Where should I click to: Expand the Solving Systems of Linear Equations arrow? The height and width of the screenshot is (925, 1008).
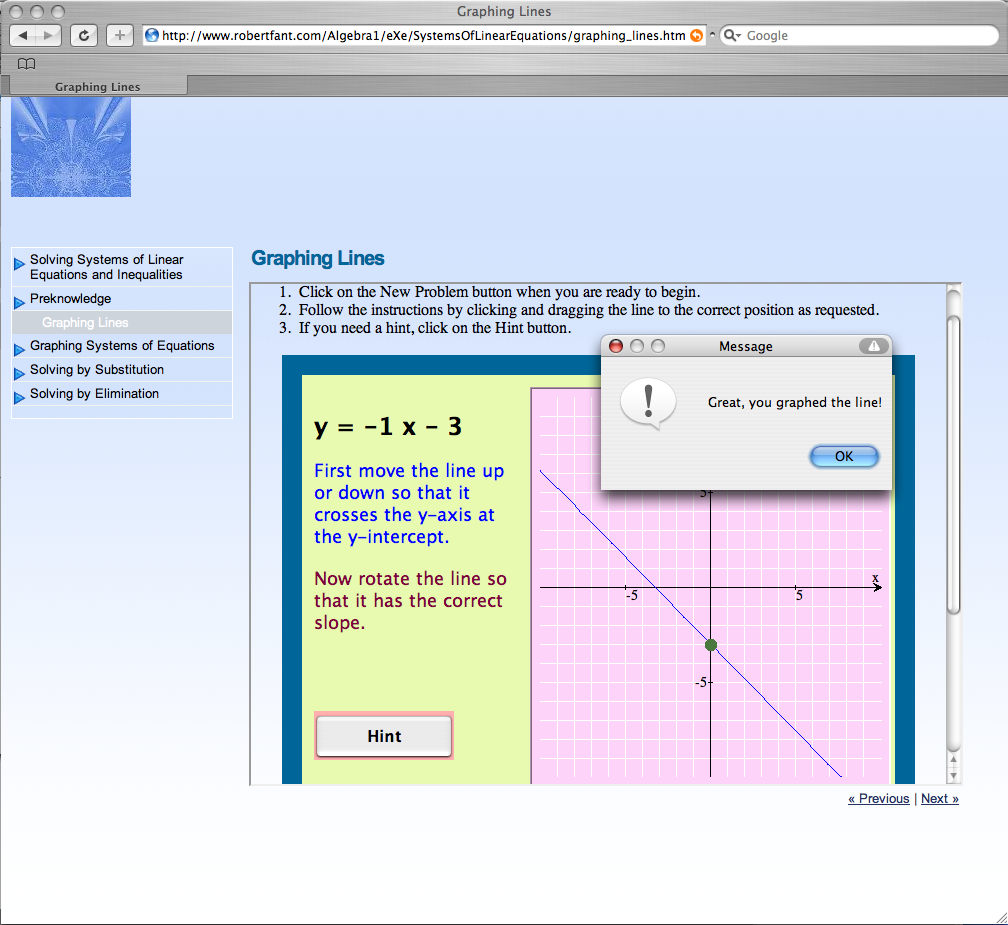click(x=19, y=264)
